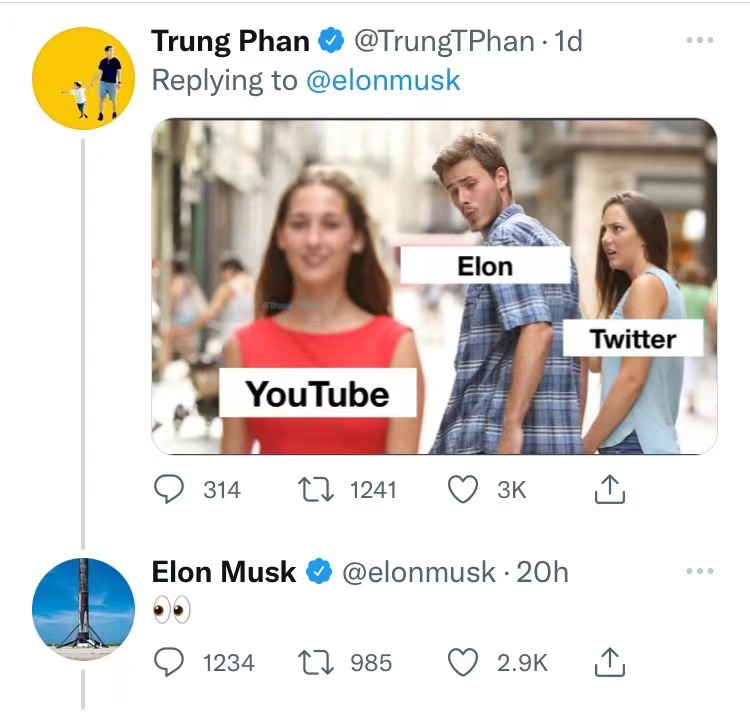Retweet Trung Phan's meme tweet
Screen dimensions: 750x716
[x=315, y=490]
